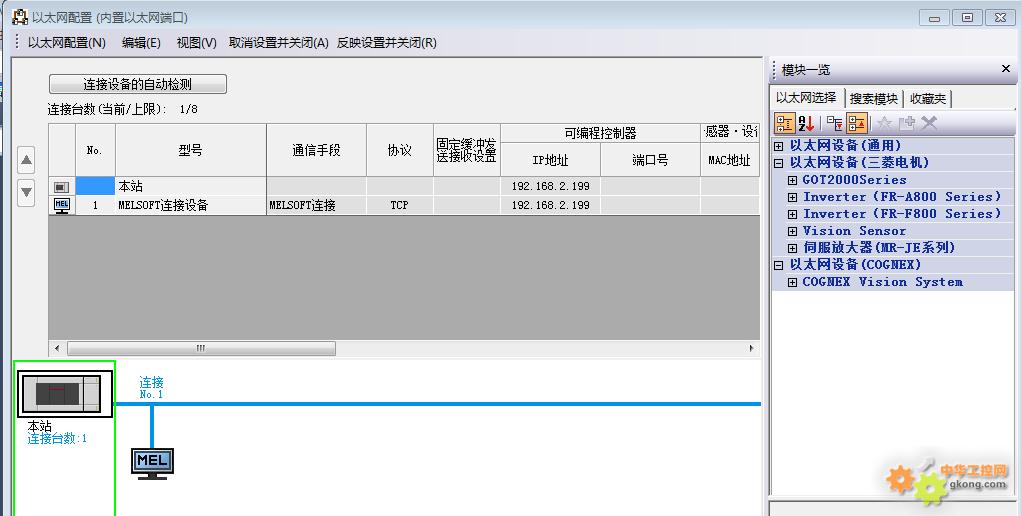Click the MEL monitor icon in table row 1
This screenshot has height=516, width=1021.
click(62, 206)
